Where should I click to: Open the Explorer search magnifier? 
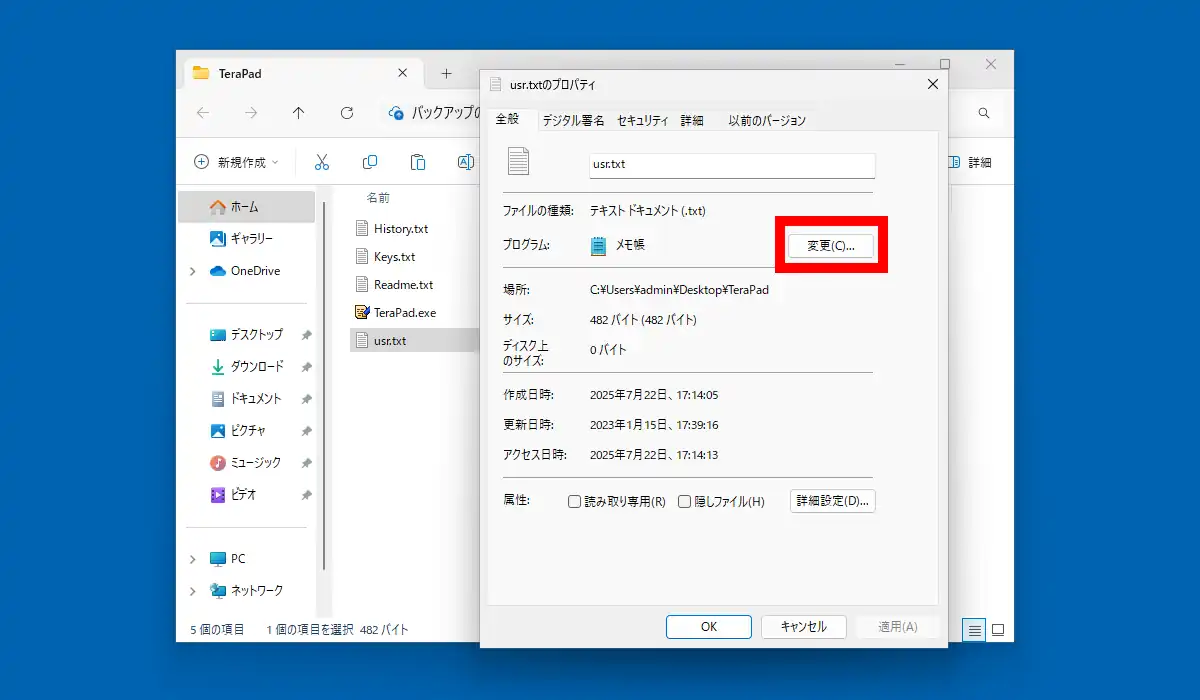984,113
